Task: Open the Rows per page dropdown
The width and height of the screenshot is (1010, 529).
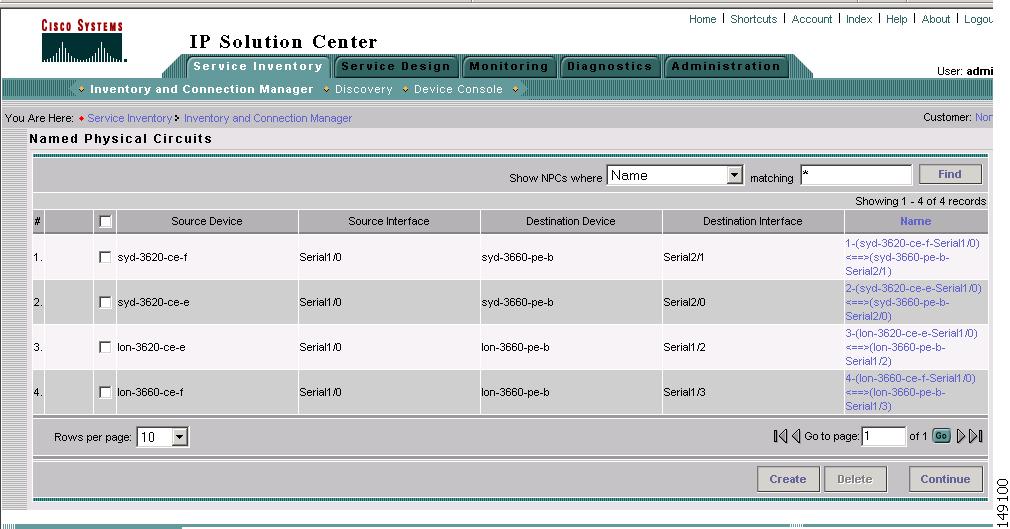Action: pos(162,437)
